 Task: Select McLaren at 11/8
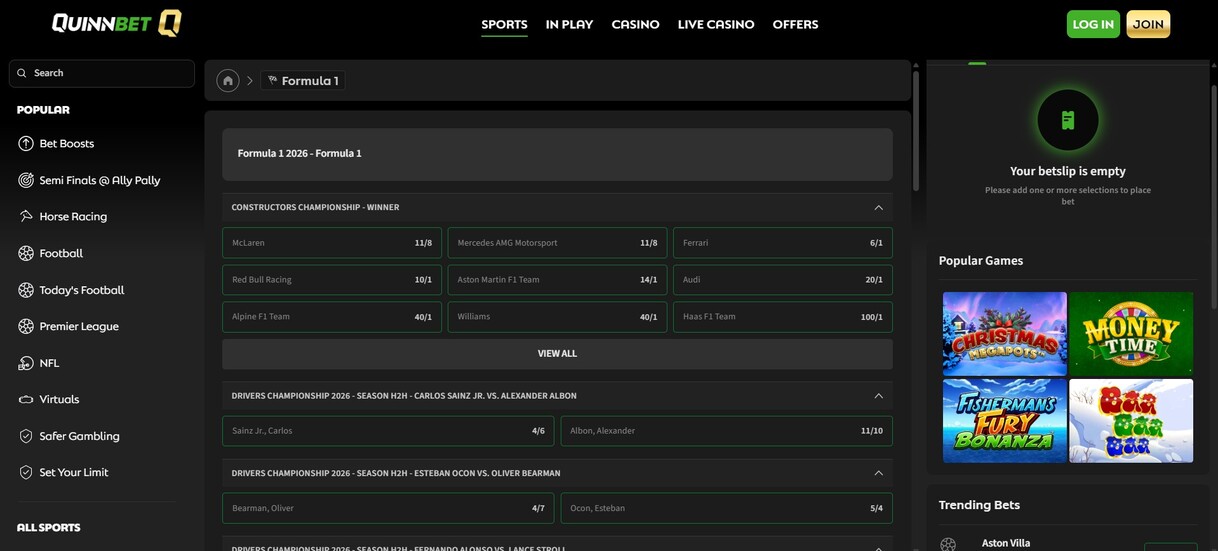(332, 243)
